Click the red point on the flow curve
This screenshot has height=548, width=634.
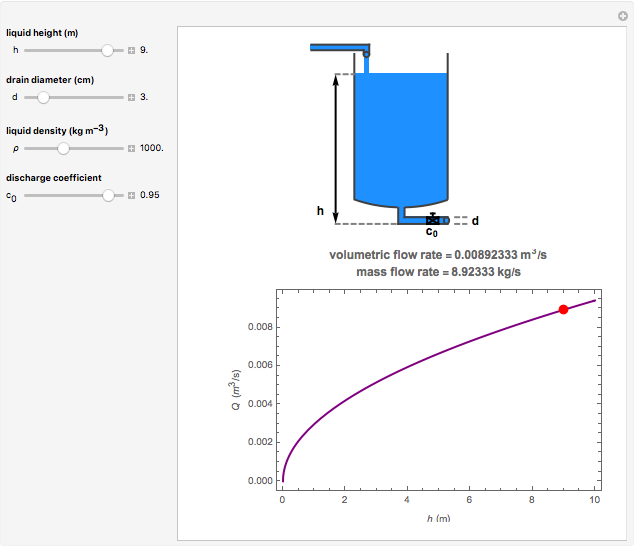pyautogui.click(x=564, y=310)
